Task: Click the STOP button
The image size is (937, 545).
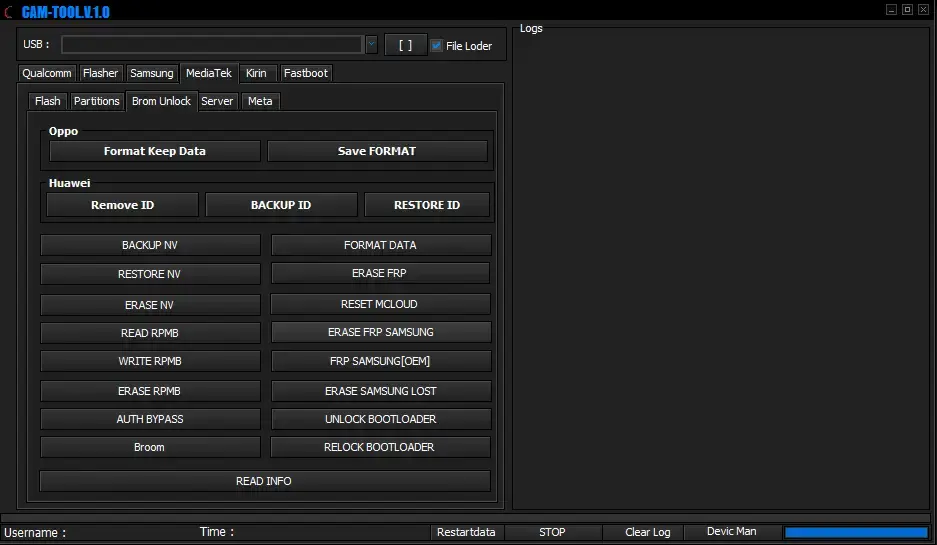Action: click(552, 532)
